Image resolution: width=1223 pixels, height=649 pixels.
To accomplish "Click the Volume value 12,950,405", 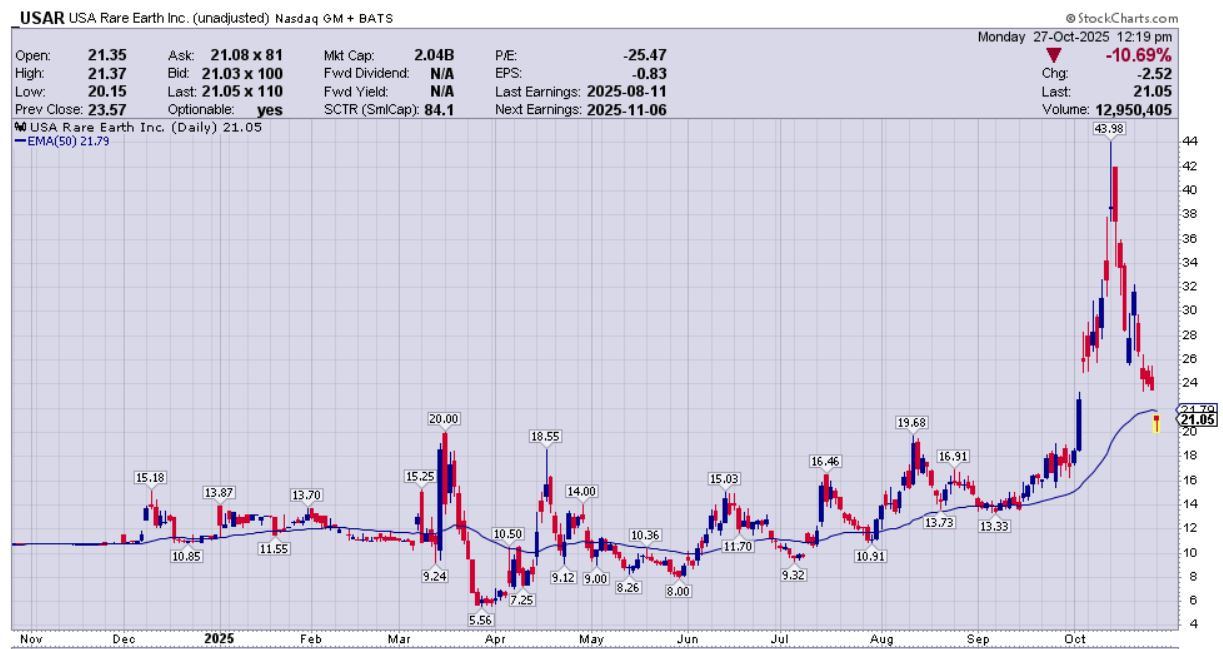I will pos(1132,109).
